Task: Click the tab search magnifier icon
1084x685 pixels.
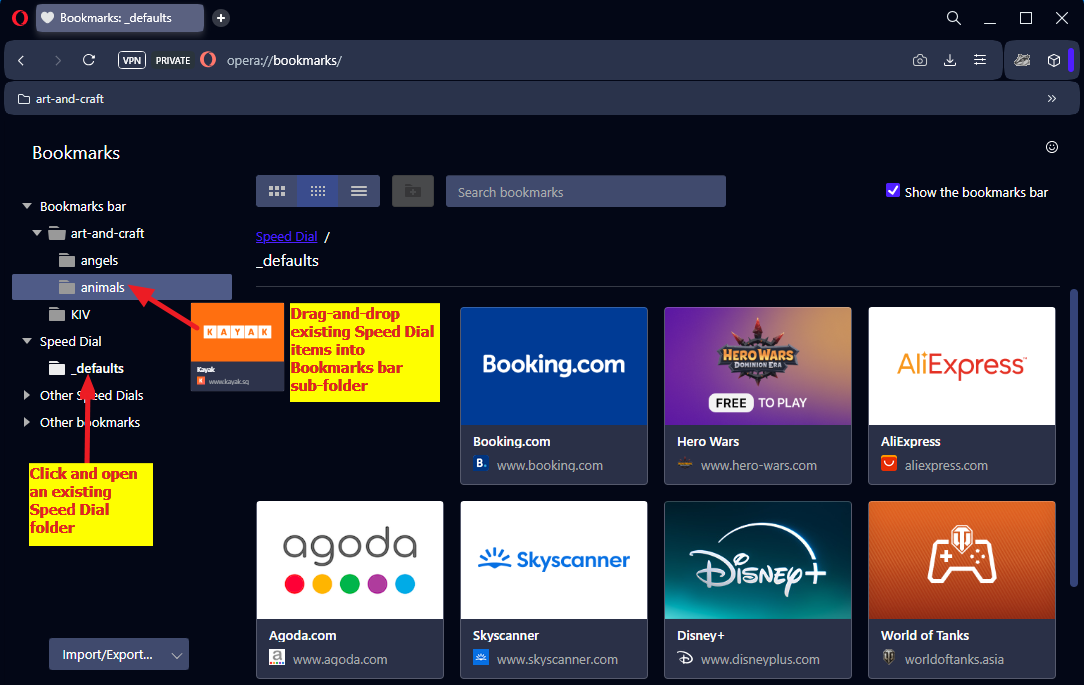Action: pos(953,18)
